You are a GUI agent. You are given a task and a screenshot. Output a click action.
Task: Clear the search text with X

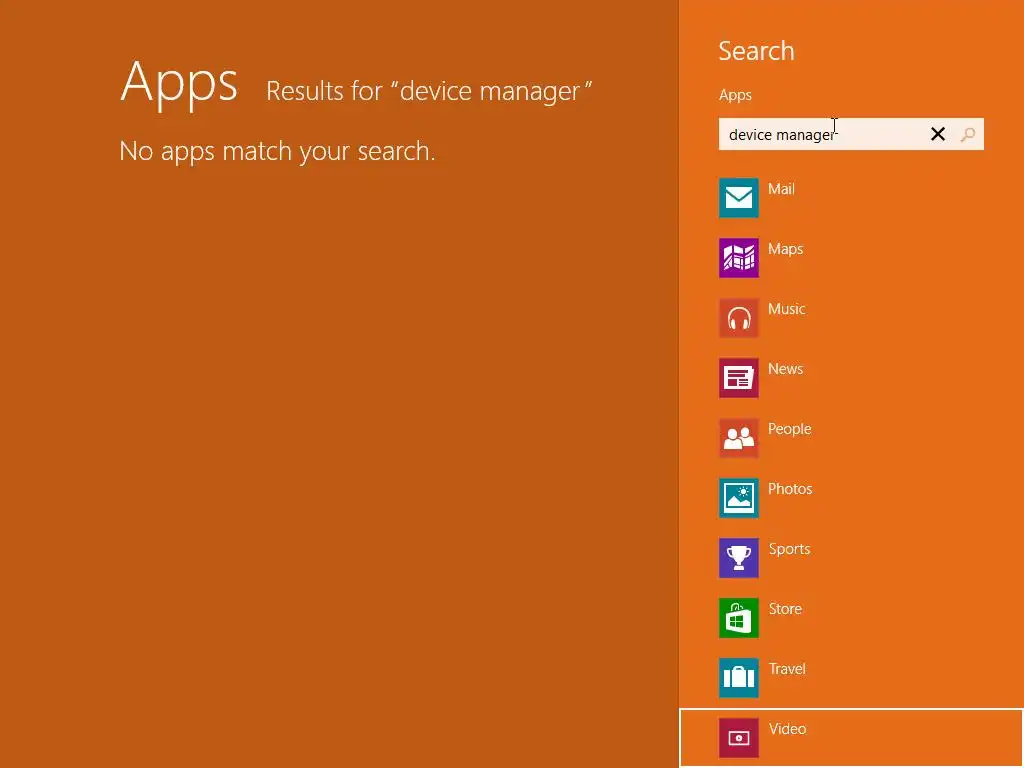point(938,134)
